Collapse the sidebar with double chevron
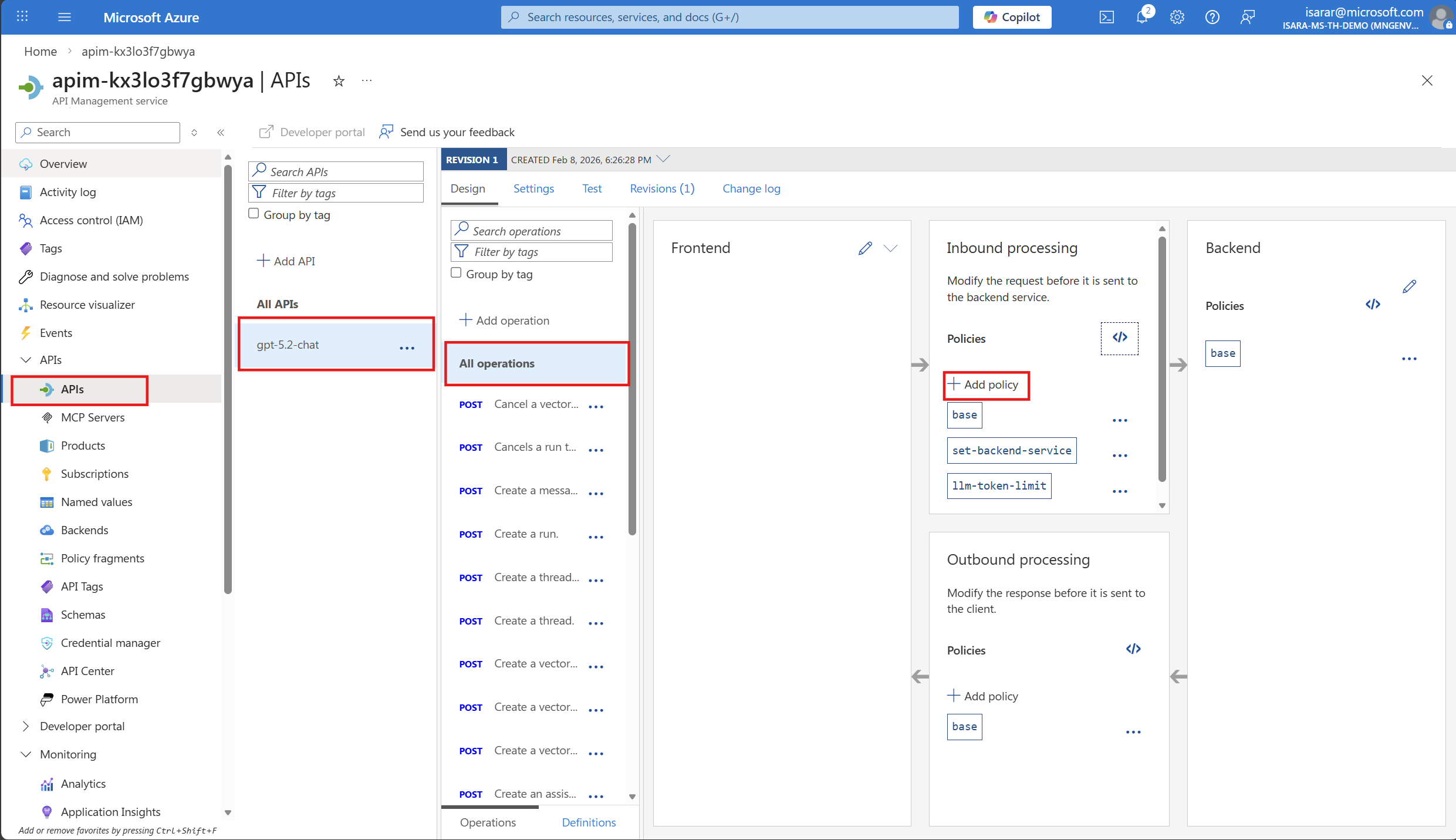 click(221, 133)
